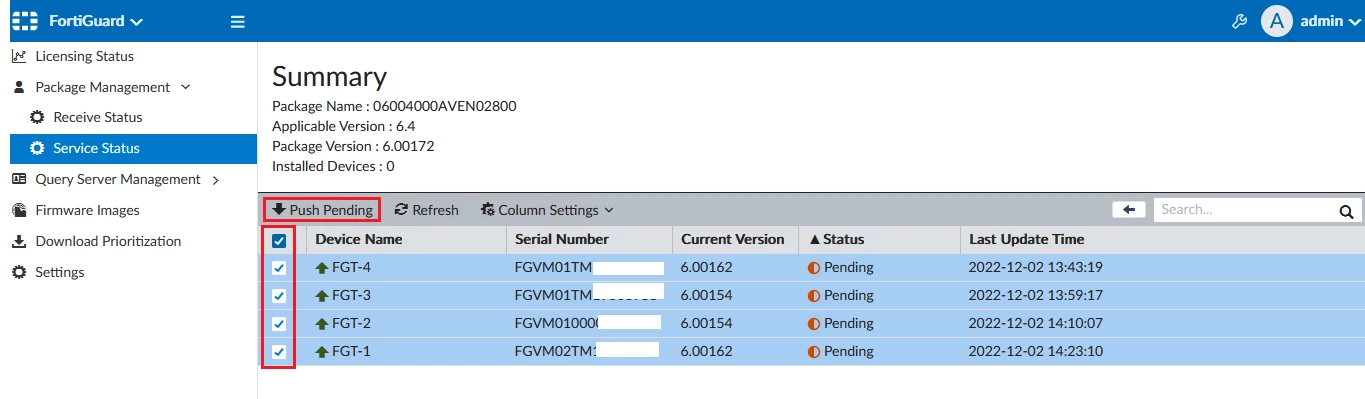Click Query Server Management card icon
1365x399 pixels.
tap(19, 179)
